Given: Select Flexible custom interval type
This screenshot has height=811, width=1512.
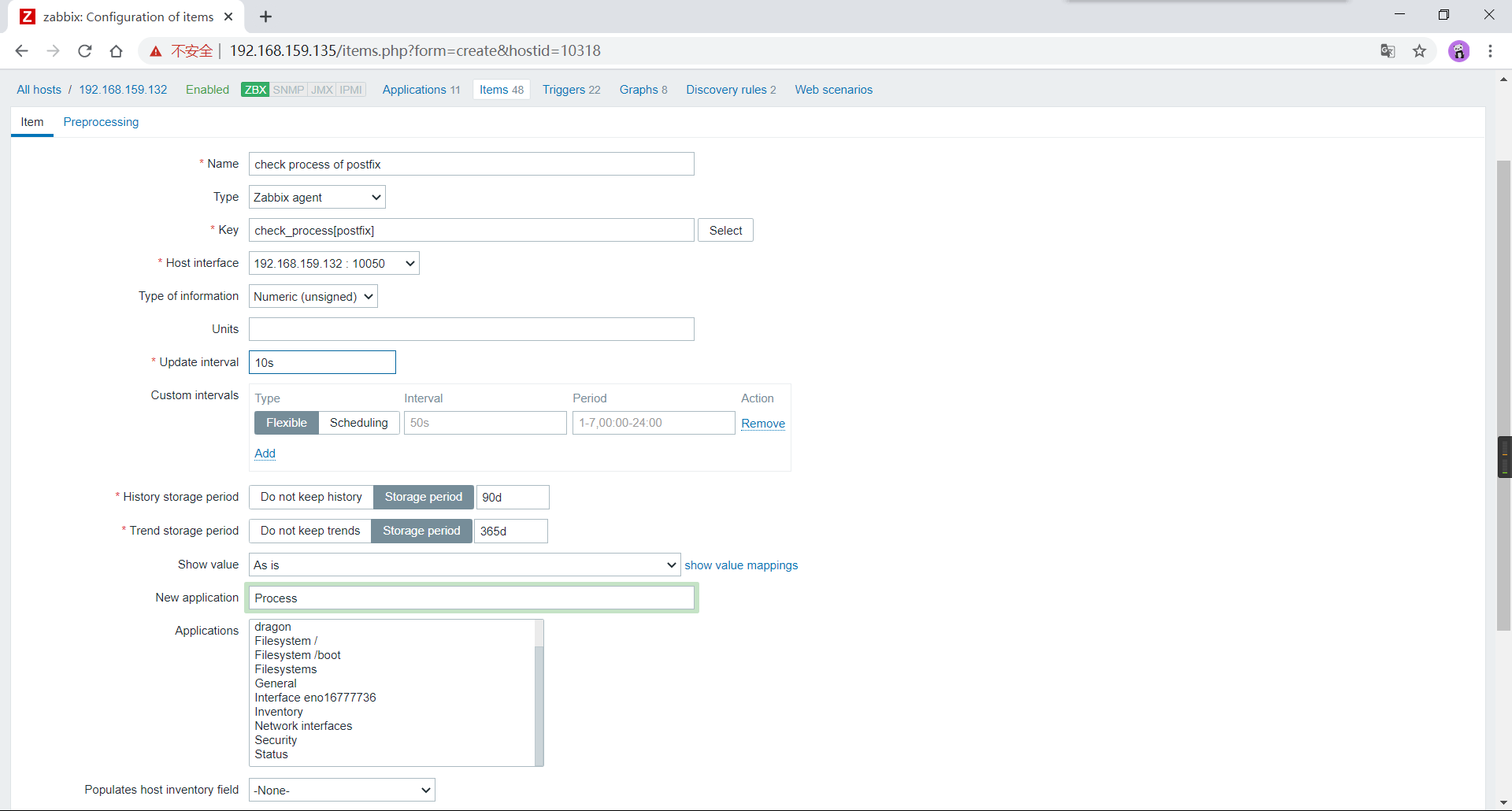Looking at the screenshot, I should point(287,423).
